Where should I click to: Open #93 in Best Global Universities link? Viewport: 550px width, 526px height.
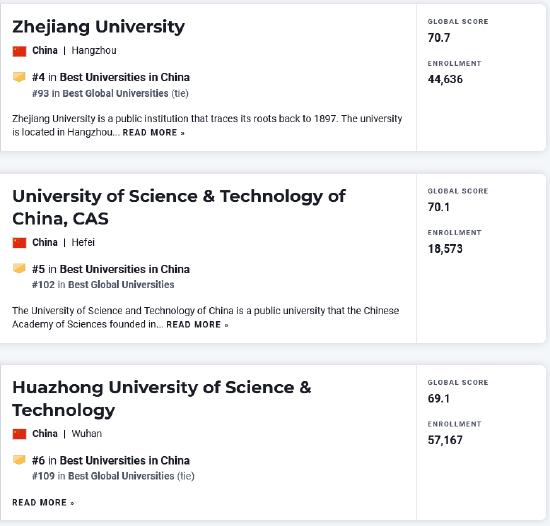point(100,94)
